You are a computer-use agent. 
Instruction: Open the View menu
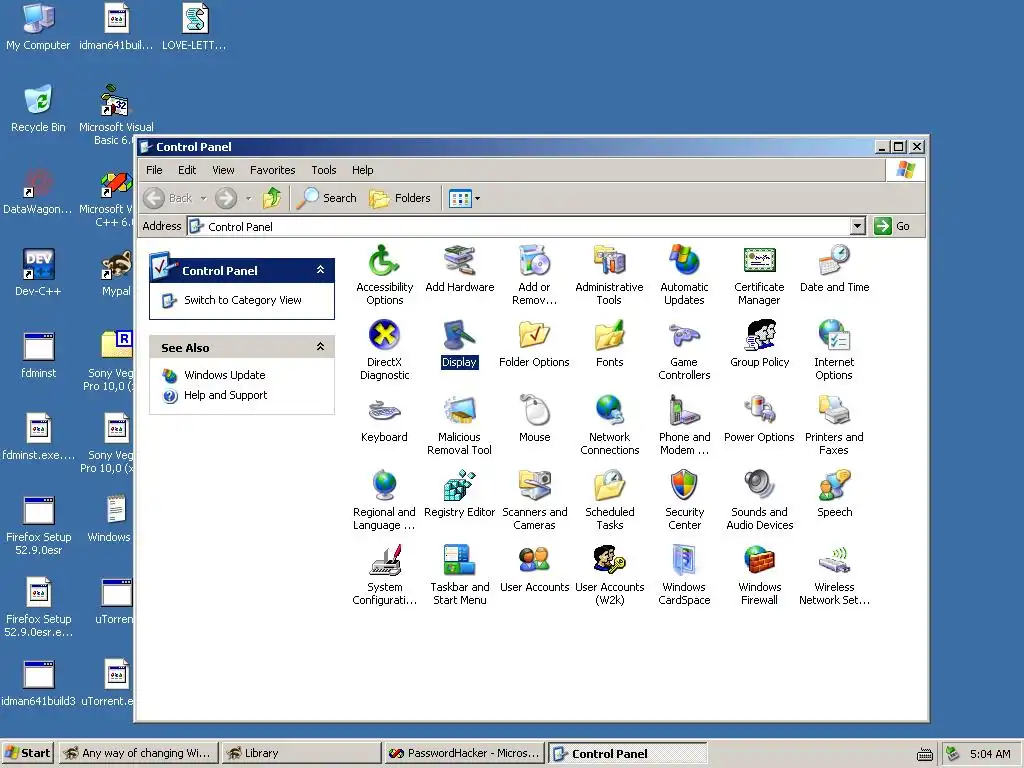point(223,170)
